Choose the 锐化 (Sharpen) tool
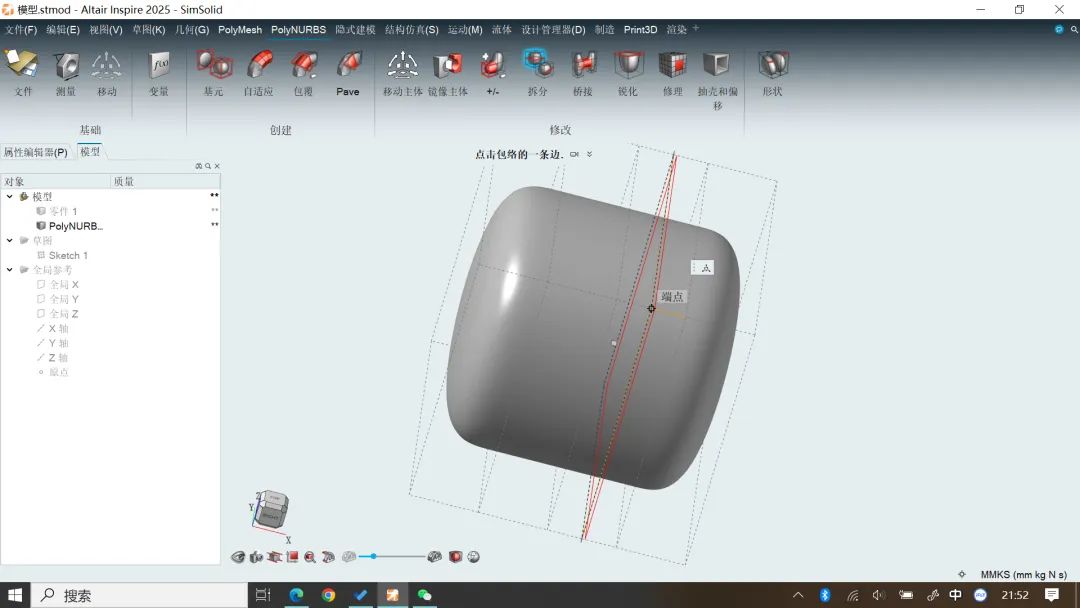1080x608 pixels. click(x=627, y=67)
